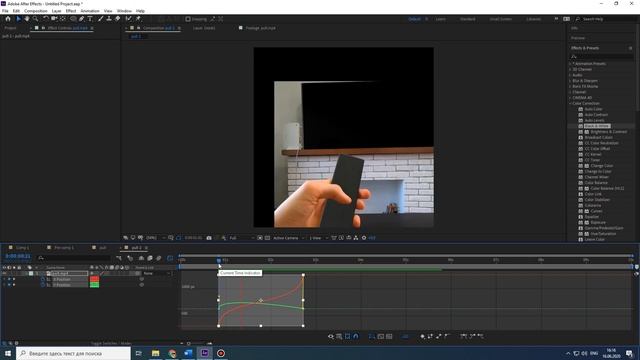
Task: Open the Full resolution dropdown below viewer
Action: tap(242, 238)
